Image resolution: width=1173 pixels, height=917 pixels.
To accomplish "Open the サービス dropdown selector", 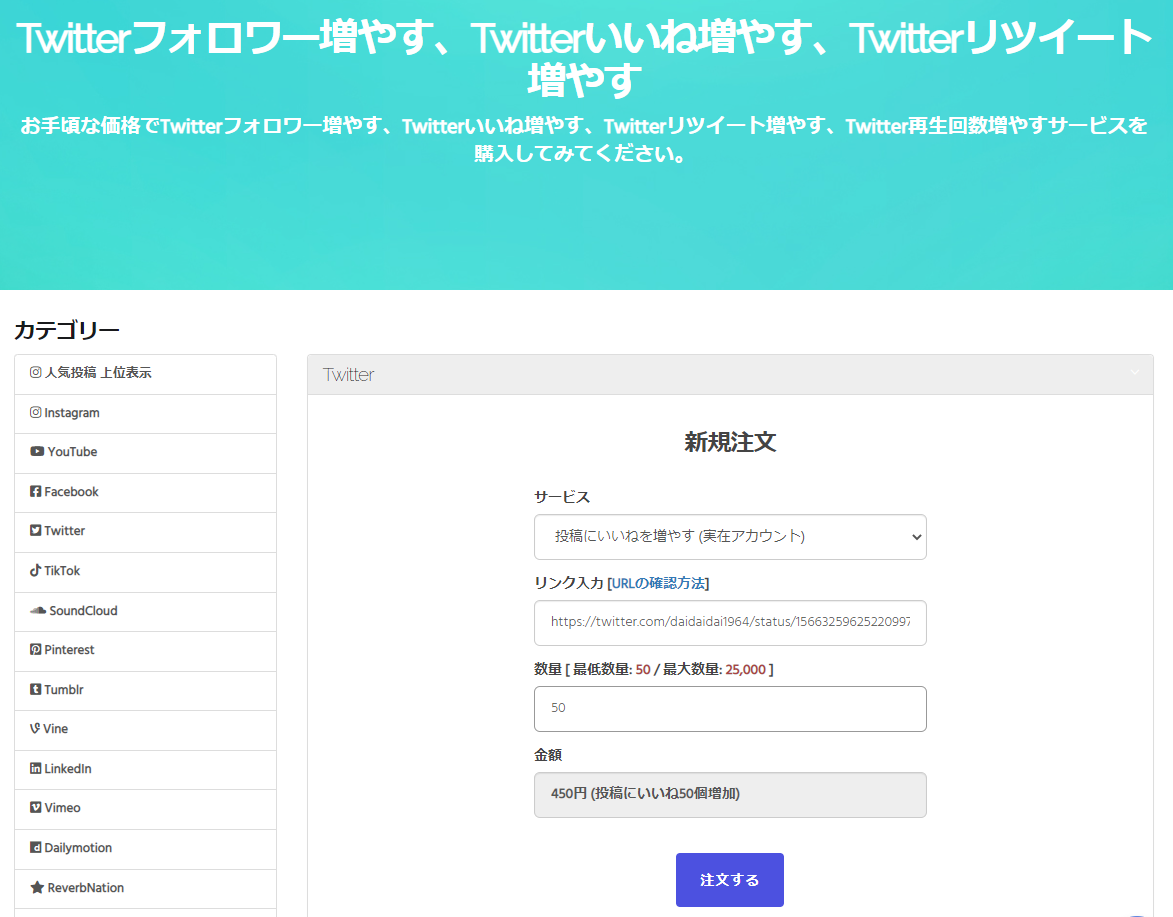I will 730,537.
